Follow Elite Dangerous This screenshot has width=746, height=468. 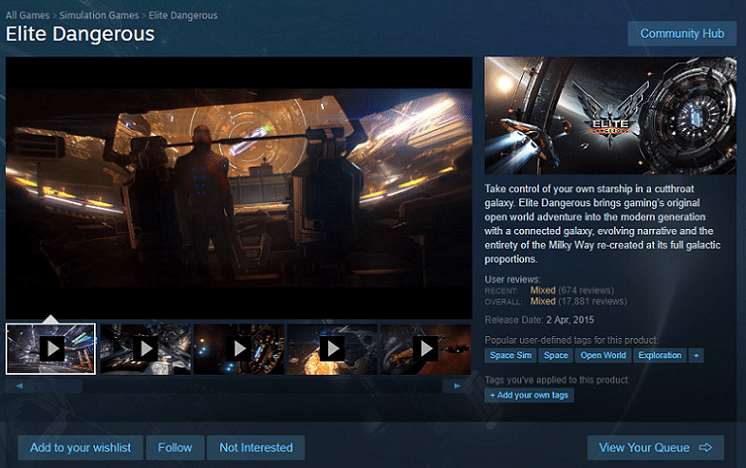[x=175, y=448]
